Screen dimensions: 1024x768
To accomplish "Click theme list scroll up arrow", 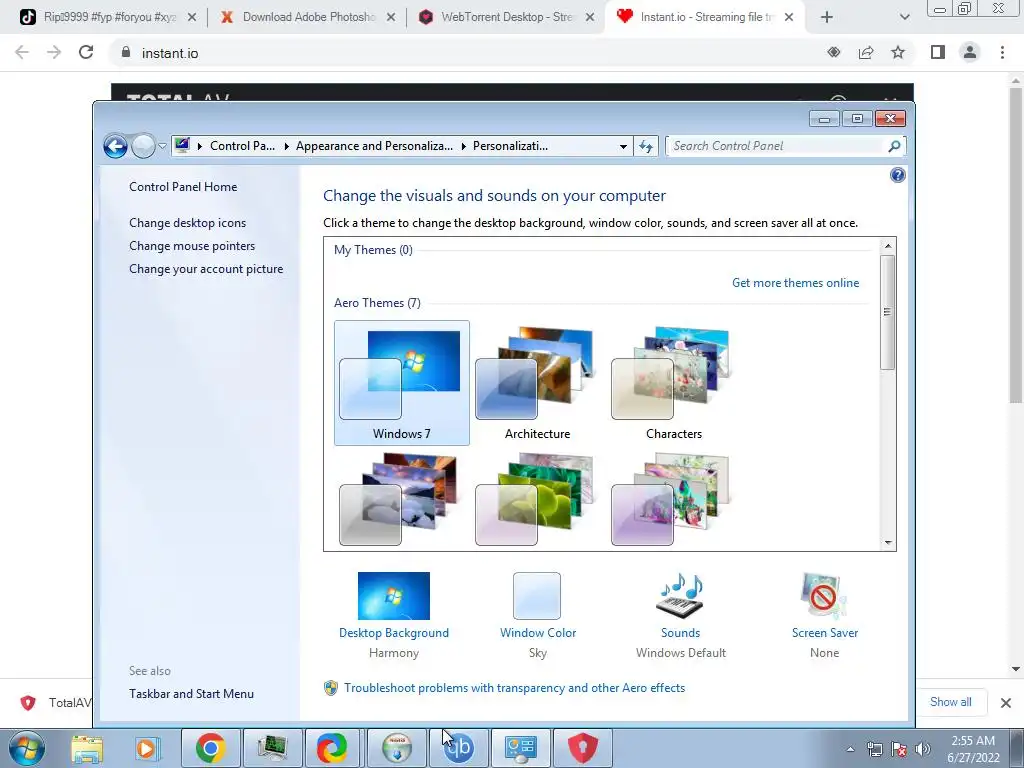I will pos(888,246).
